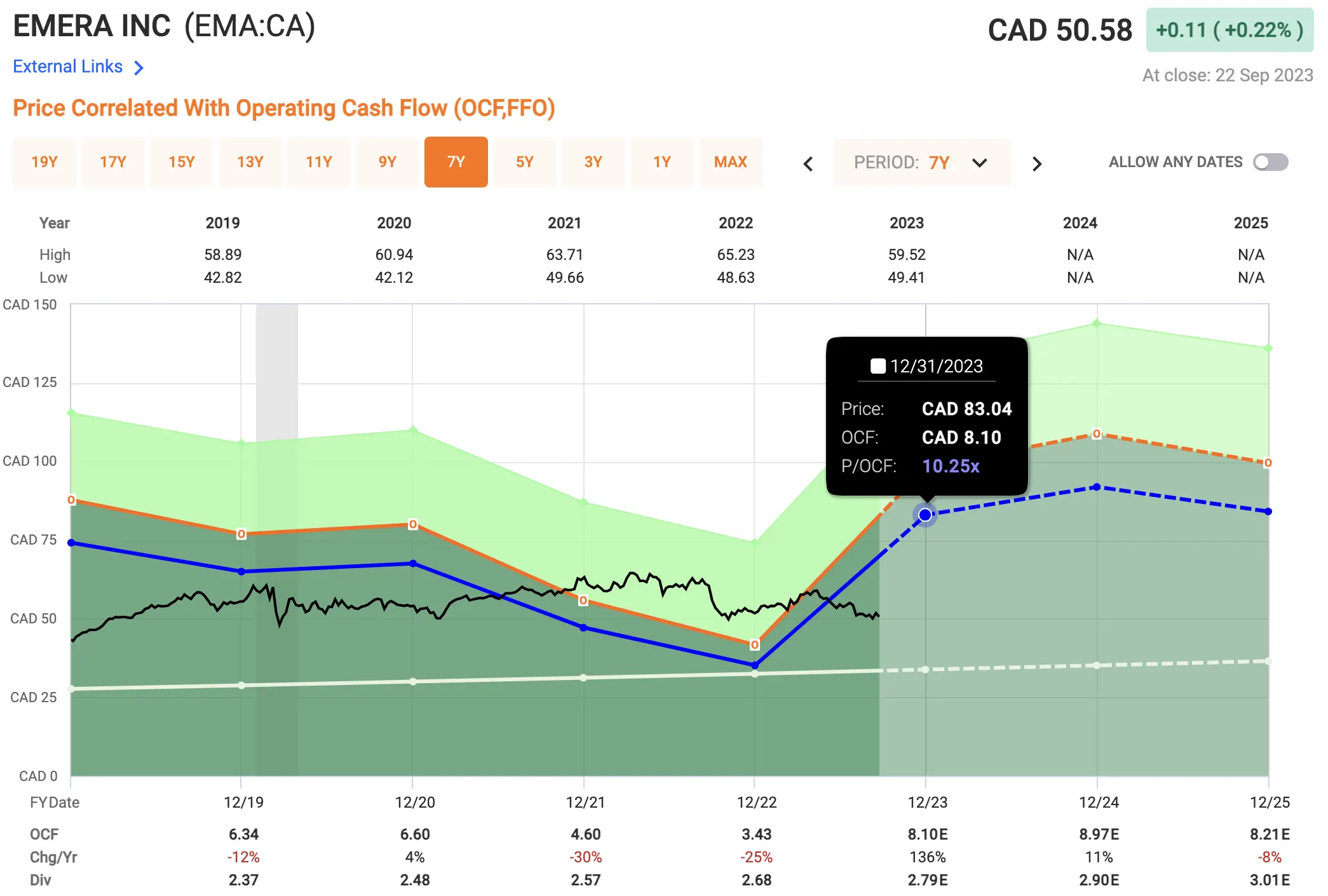This screenshot has width=1328, height=896.
Task: Go to next period with right arrow
Action: (x=1037, y=164)
